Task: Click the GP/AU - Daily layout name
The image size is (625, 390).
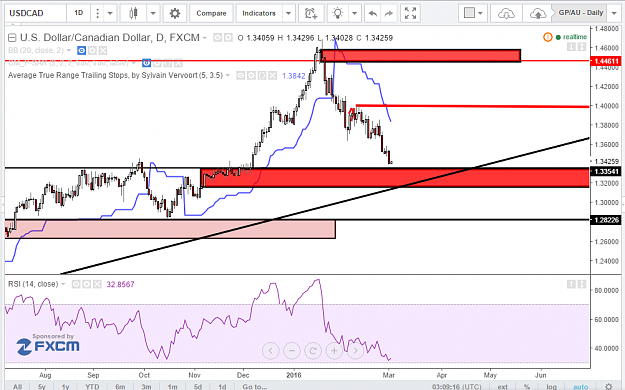Action: [x=580, y=13]
